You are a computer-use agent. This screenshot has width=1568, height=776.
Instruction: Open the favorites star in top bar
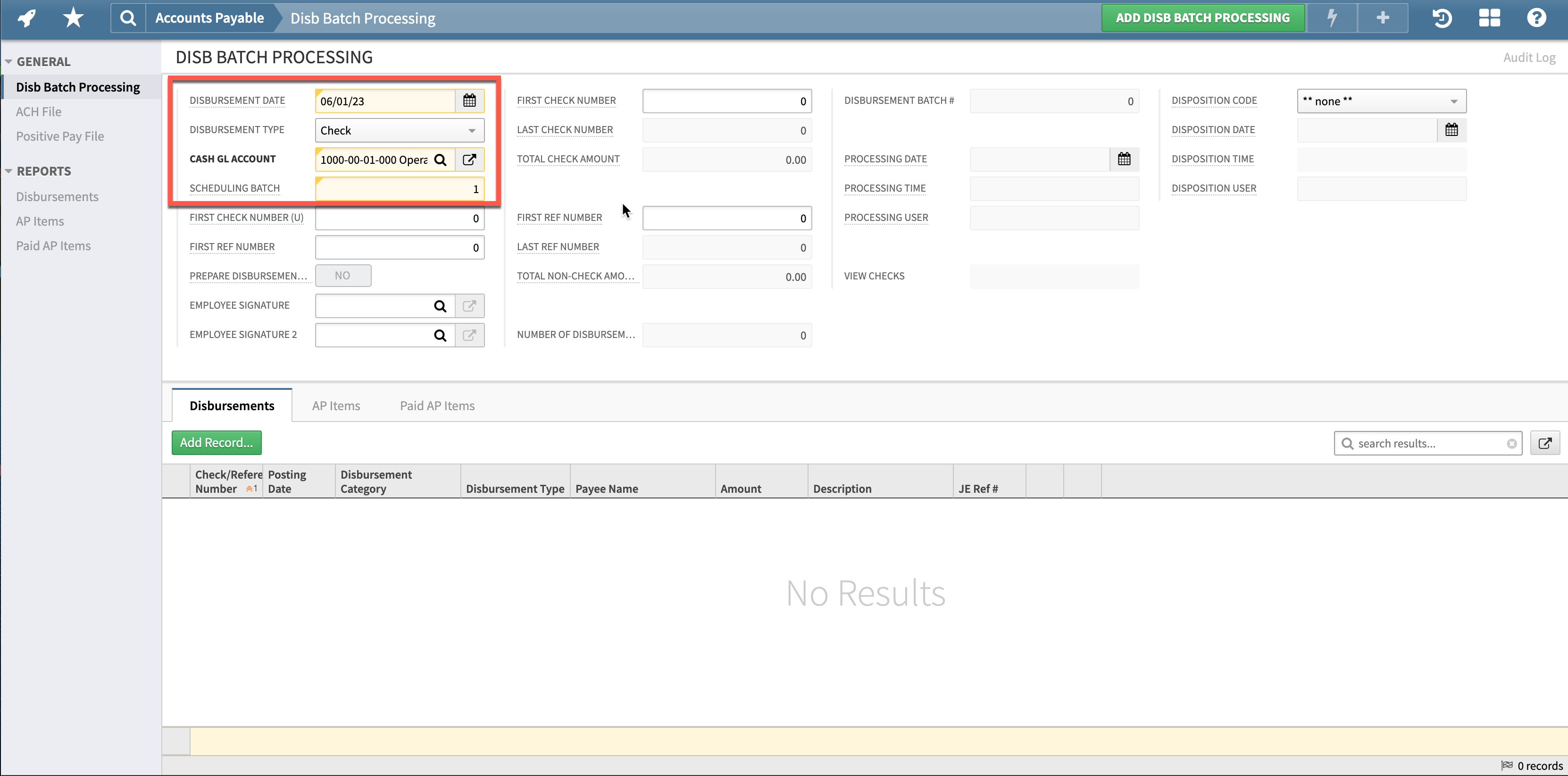(73, 17)
